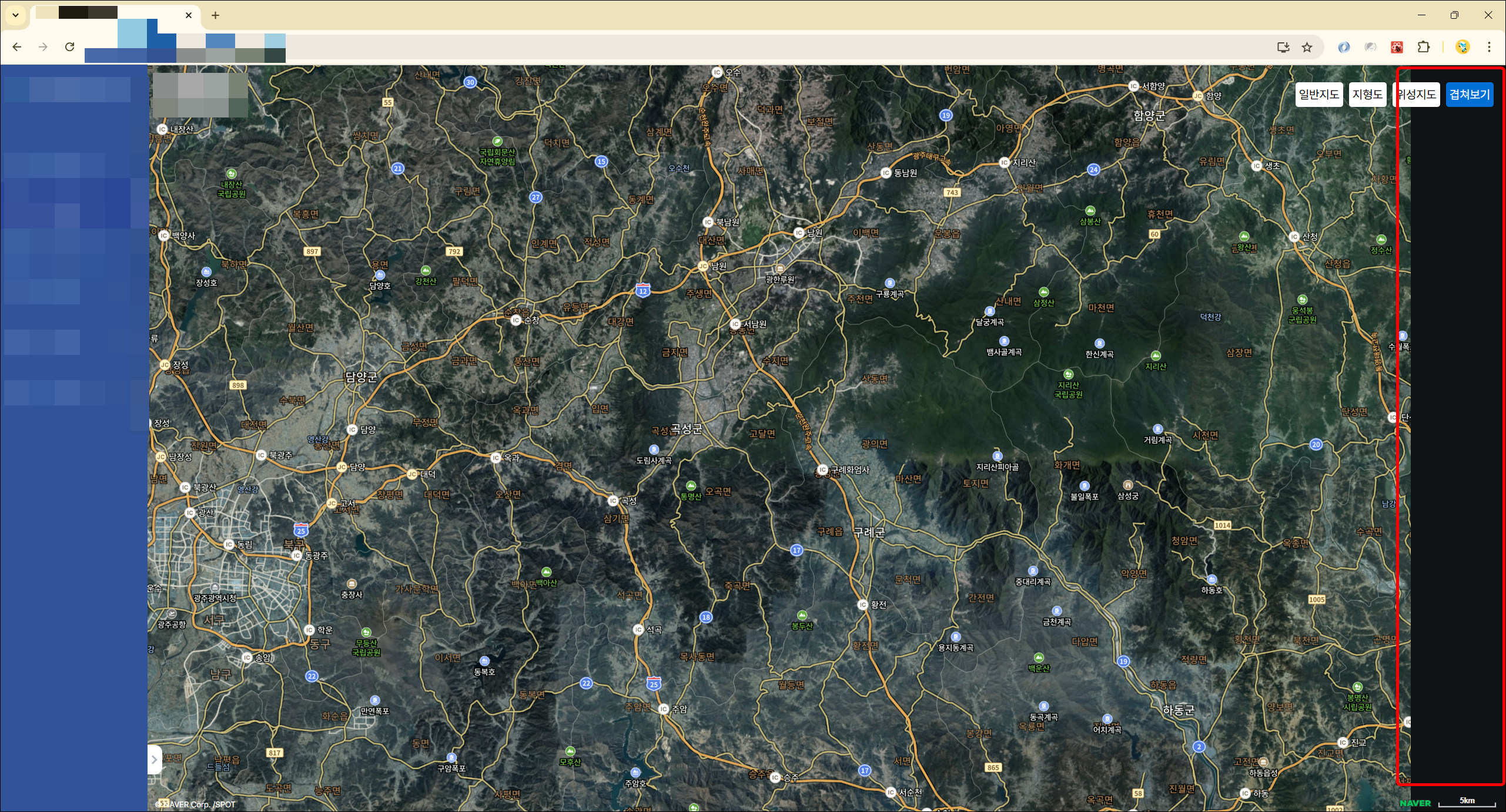Expand the collapsed side panel chevron
Image resolution: width=1506 pixels, height=812 pixels.
pos(155,760)
